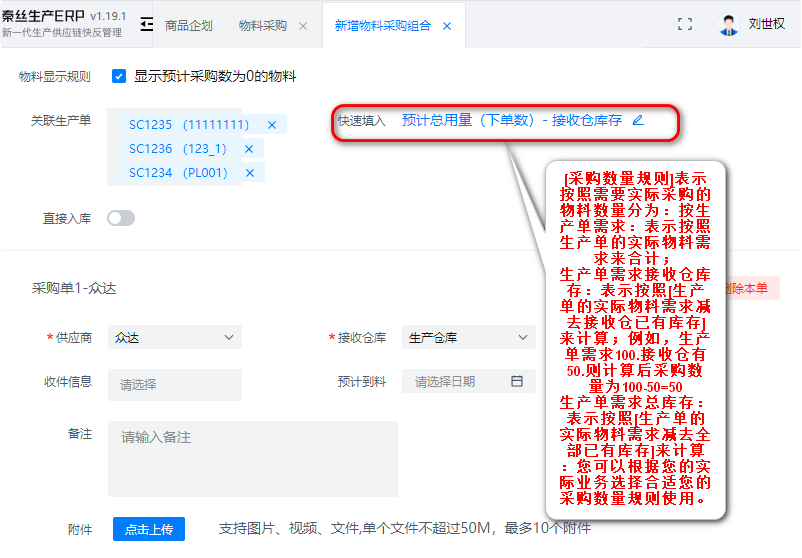Open the 供应商 dropdown showing 众达

174,338
